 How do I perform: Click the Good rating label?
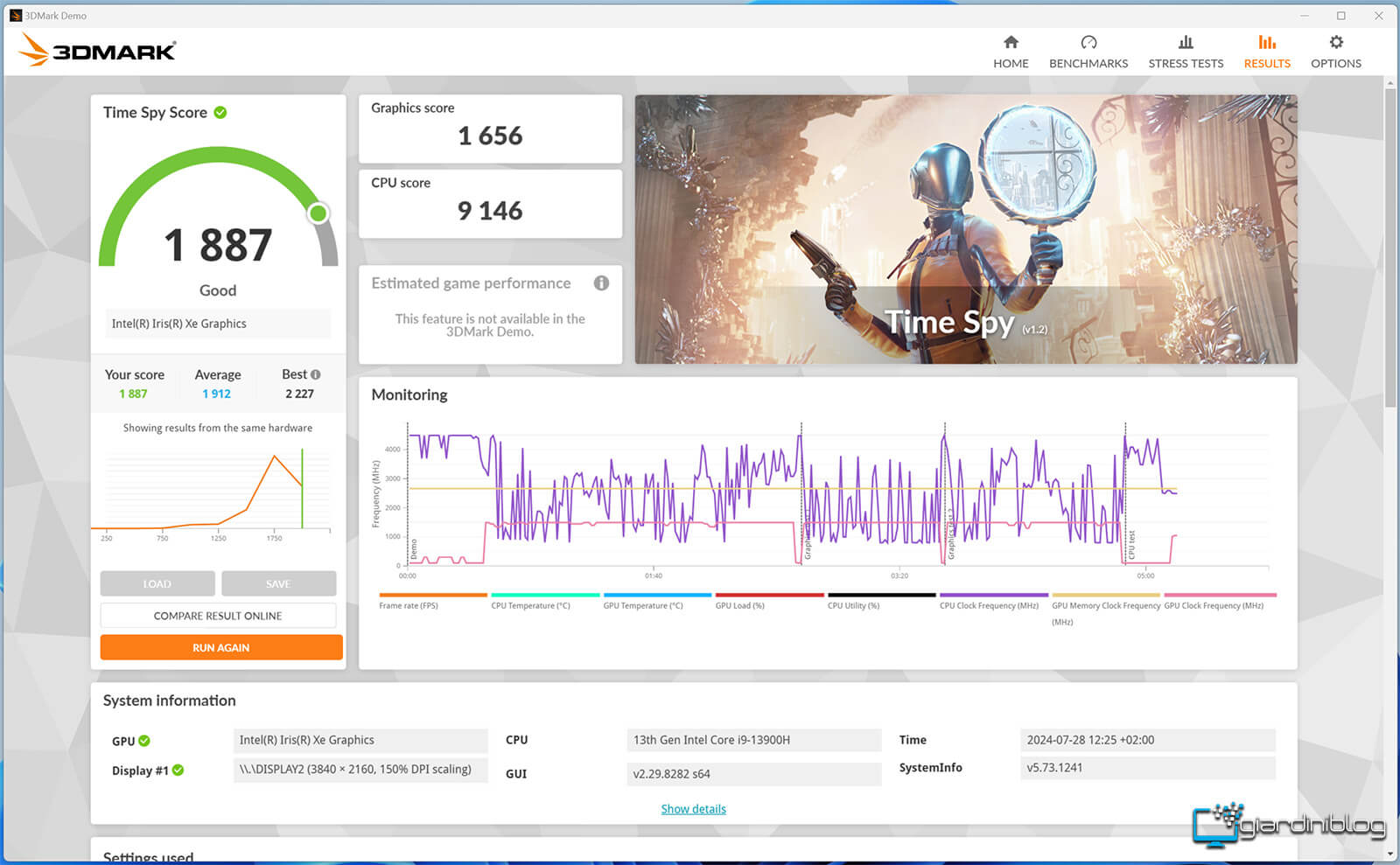click(218, 290)
